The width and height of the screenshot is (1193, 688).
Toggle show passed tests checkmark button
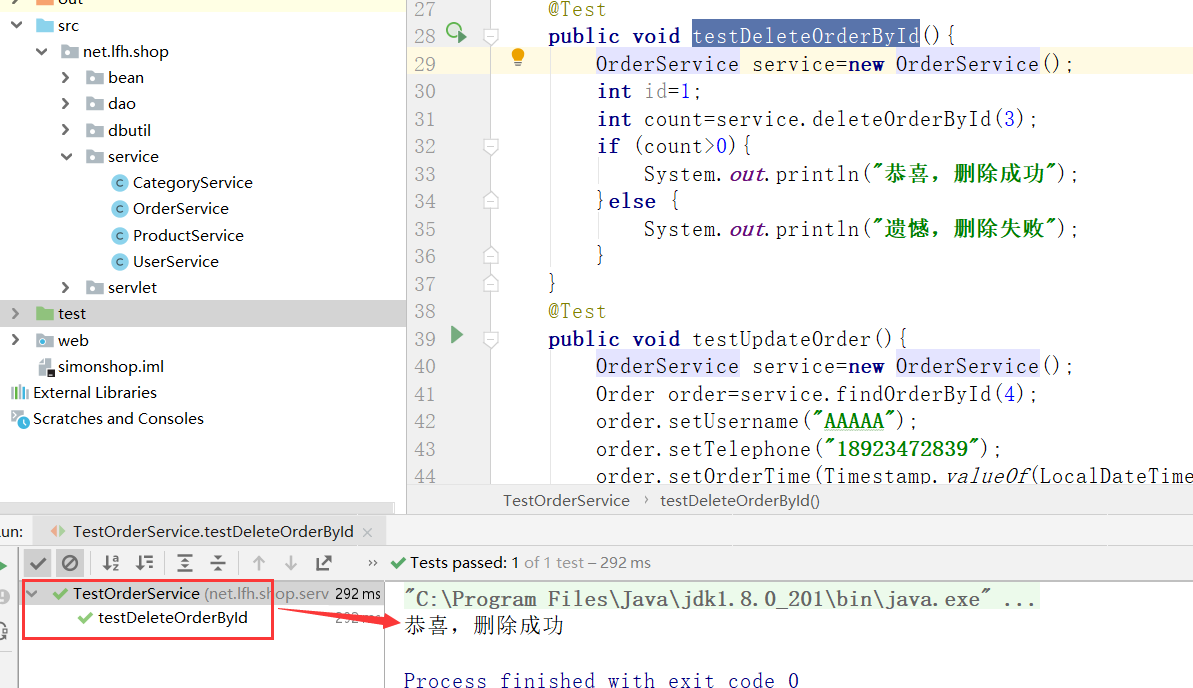coord(37,563)
